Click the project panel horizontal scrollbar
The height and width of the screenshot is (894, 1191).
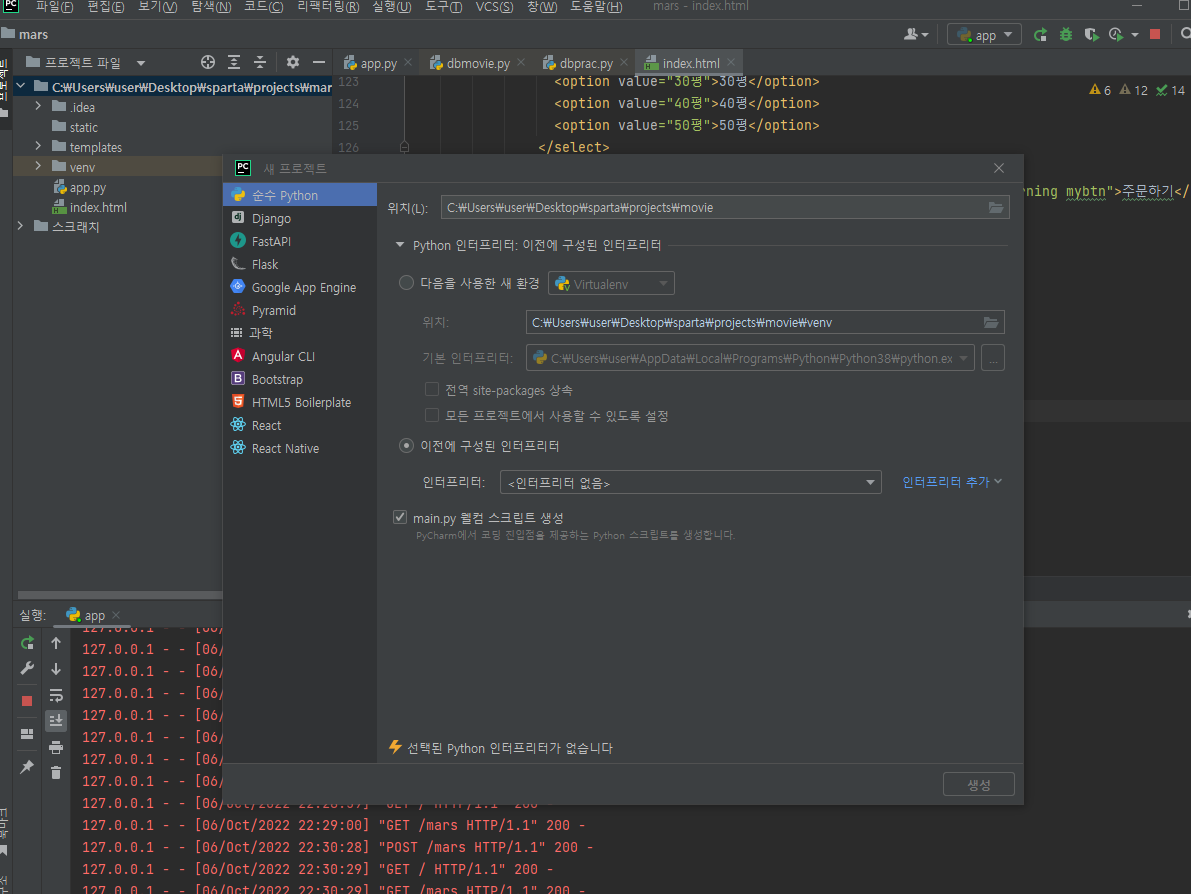pos(120,595)
